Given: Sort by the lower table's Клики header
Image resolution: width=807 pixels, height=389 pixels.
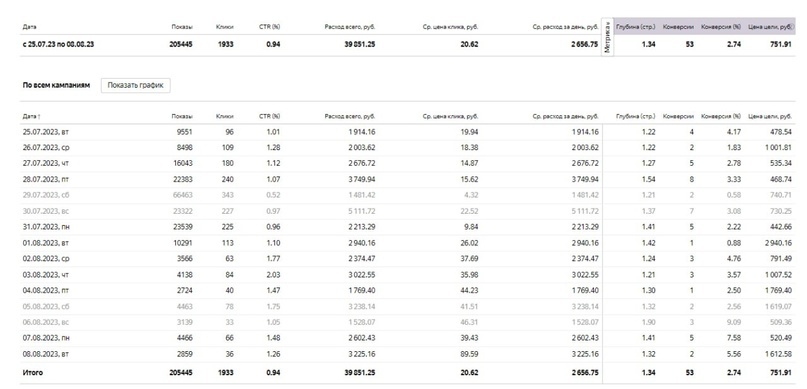Looking at the screenshot, I should [x=225, y=116].
